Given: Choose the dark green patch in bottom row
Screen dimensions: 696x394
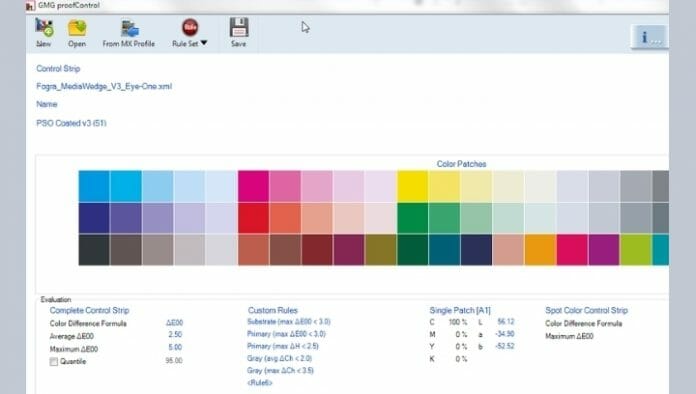Looking at the screenshot, I should tap(412, 250).
